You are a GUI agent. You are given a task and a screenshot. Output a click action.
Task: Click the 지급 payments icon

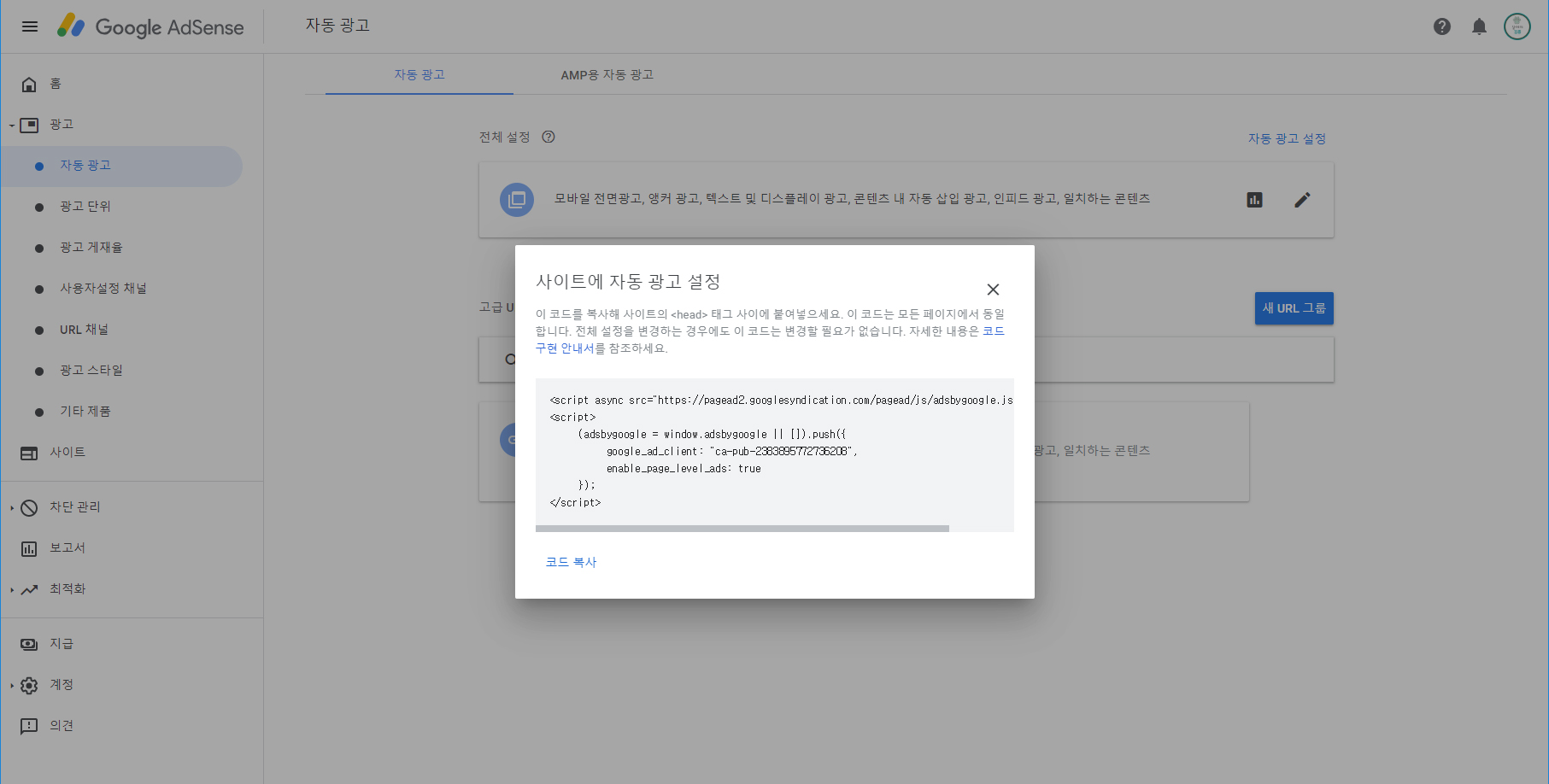29,644
